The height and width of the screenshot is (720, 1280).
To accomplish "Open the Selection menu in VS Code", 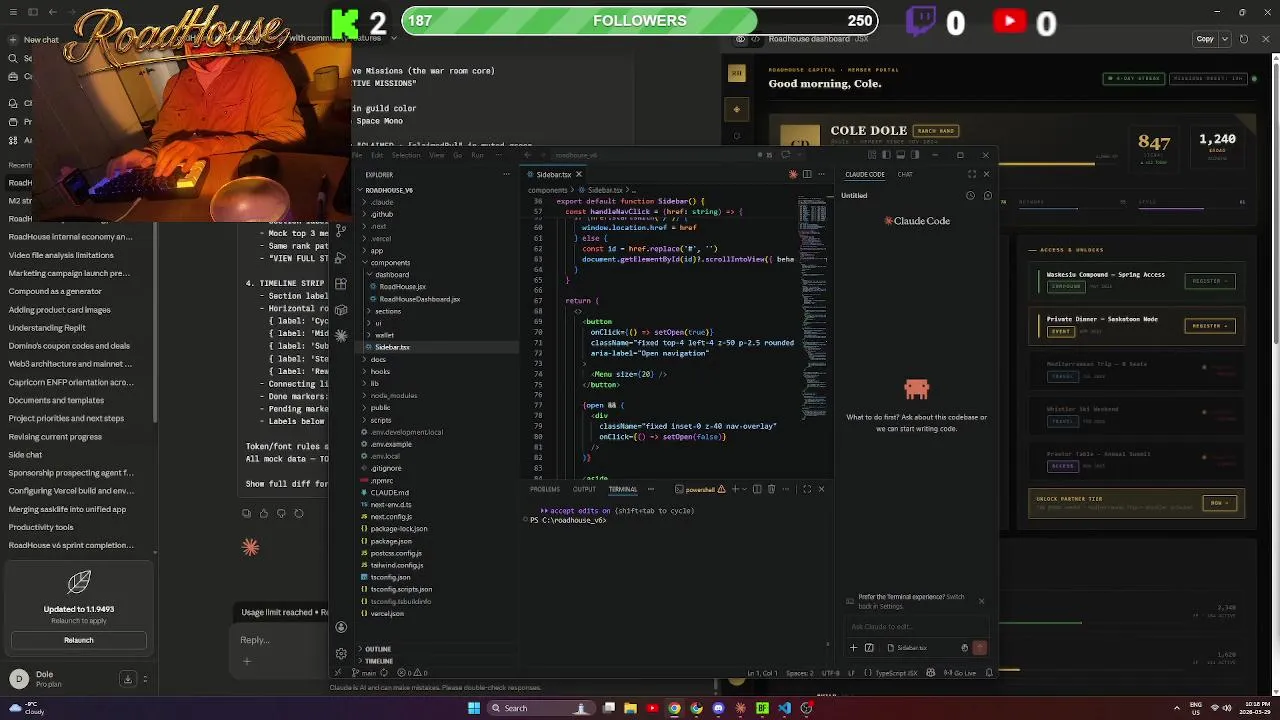I will pos(406,155).
